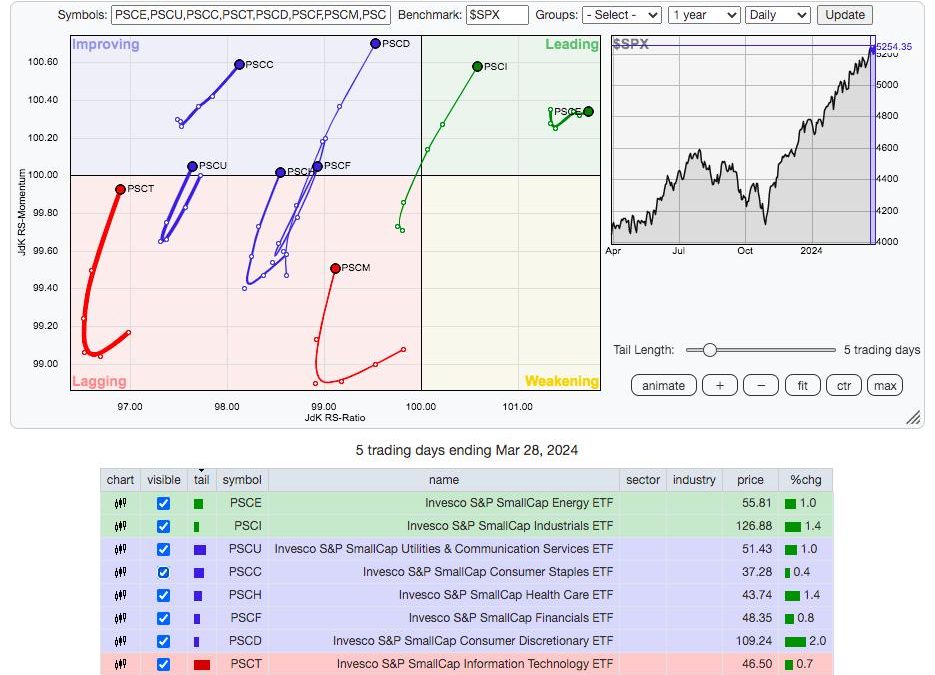This screenshot has width=935, height=675.
Task: Select the PSCF head marker on the graph
Action: click(317, 166)
